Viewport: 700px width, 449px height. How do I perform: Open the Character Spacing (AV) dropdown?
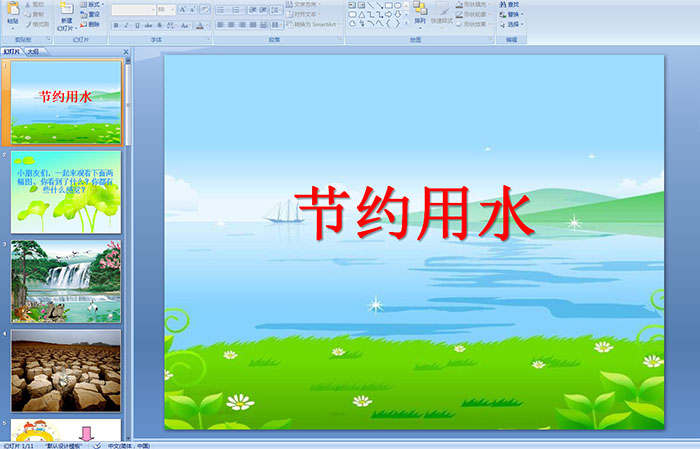coord(171,25)
